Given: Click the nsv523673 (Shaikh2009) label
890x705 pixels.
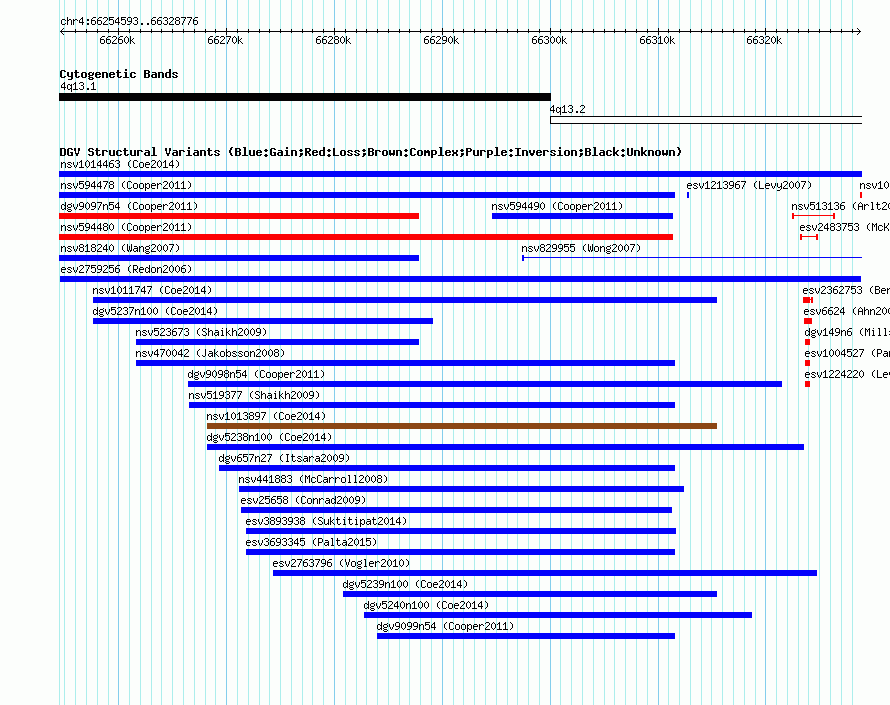Looking at the screenshot, I should pyautogui.click(x=201, y=332).
